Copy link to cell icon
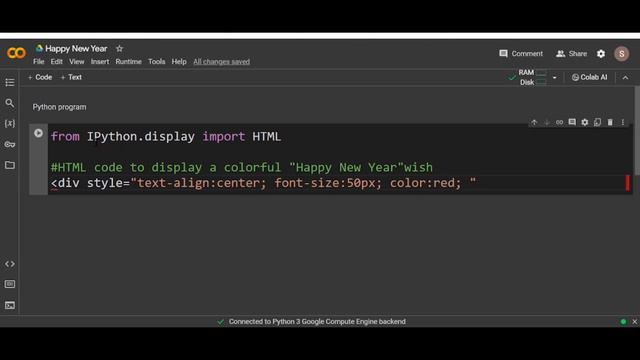 click(x=559, y=122)
